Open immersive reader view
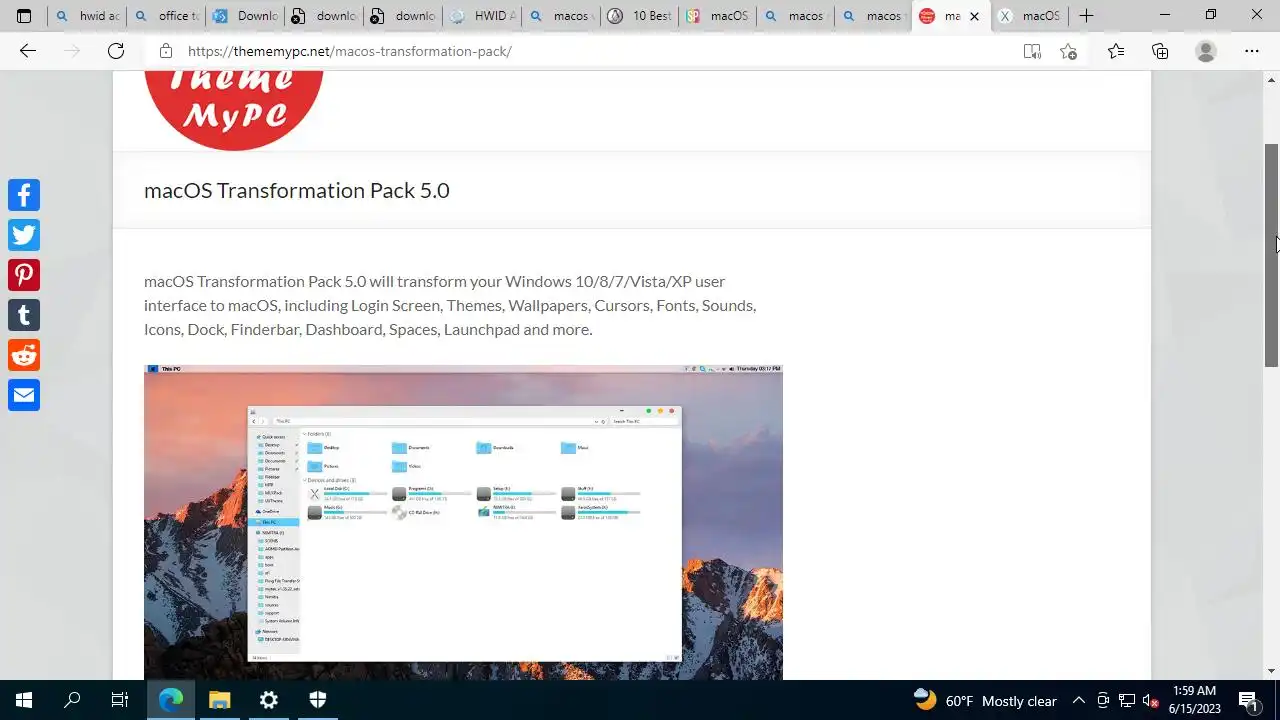 [1032, 51]
